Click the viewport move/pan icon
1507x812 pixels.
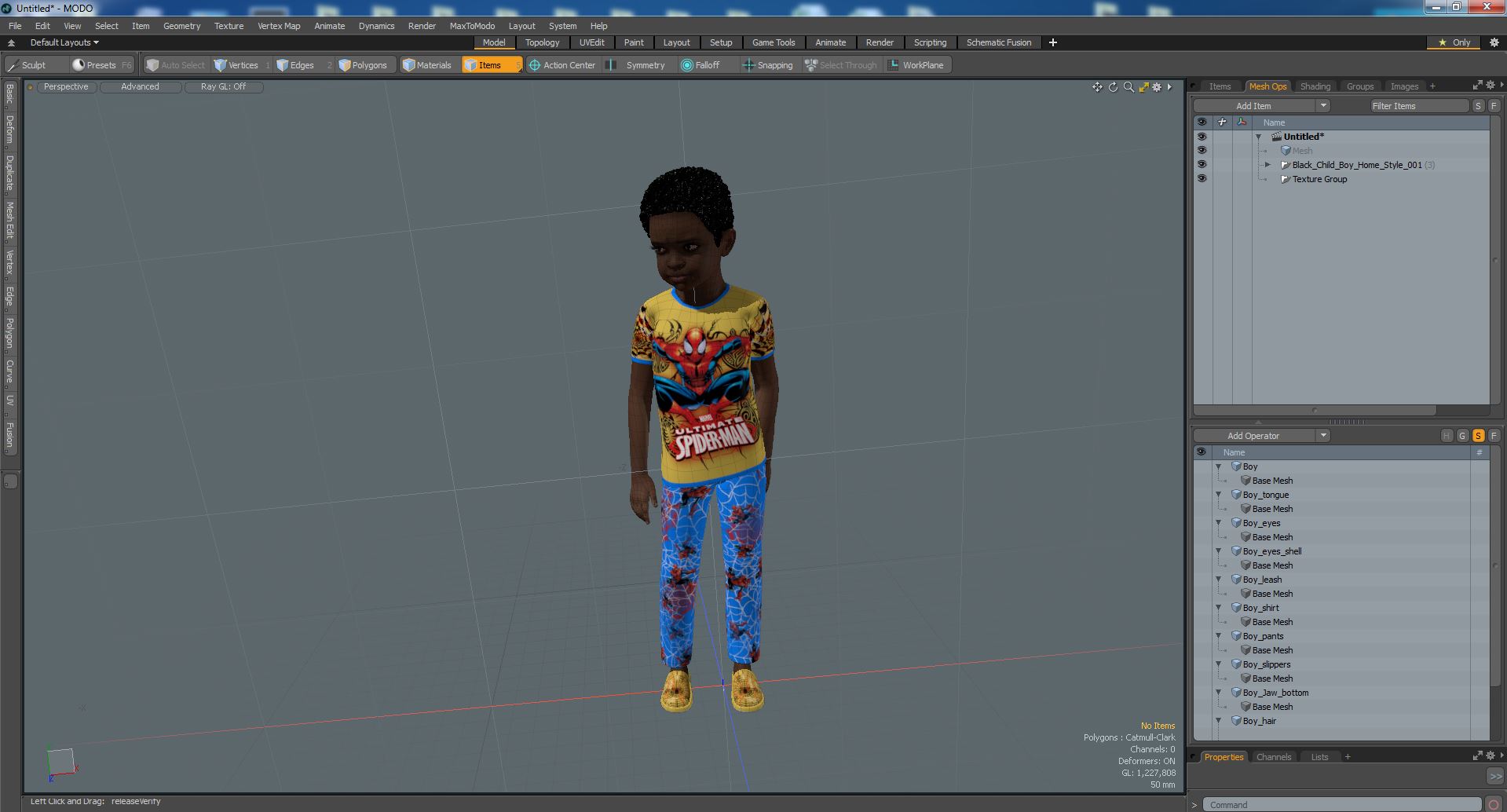(1097, 87)
